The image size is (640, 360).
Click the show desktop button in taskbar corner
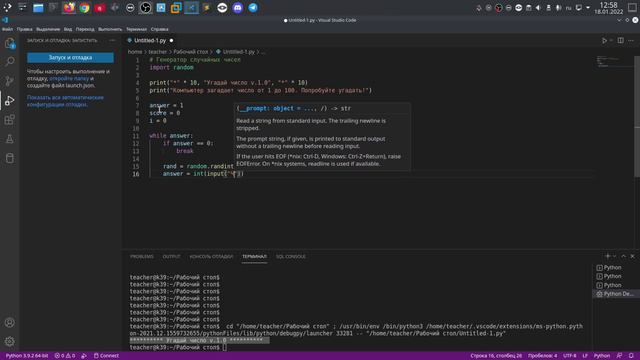point(633,8)
